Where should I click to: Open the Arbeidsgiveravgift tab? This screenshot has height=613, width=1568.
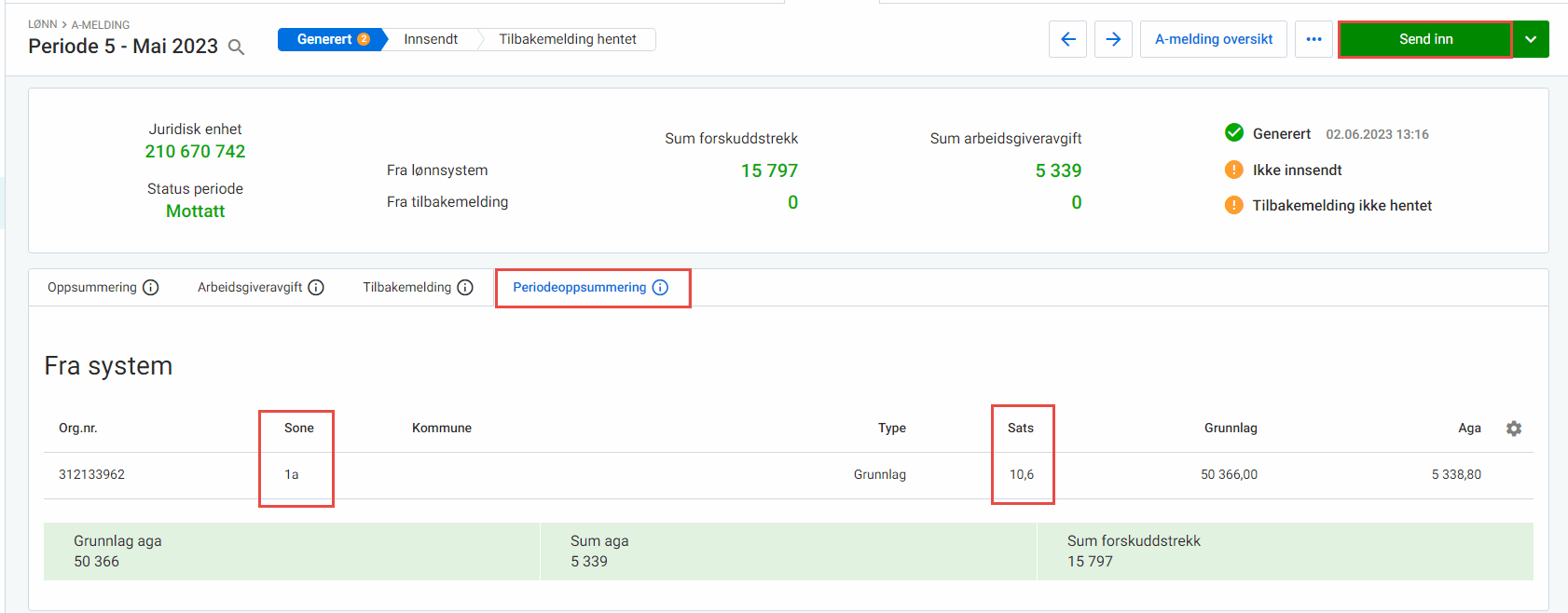pyautogui.click(x=250, y=288)
